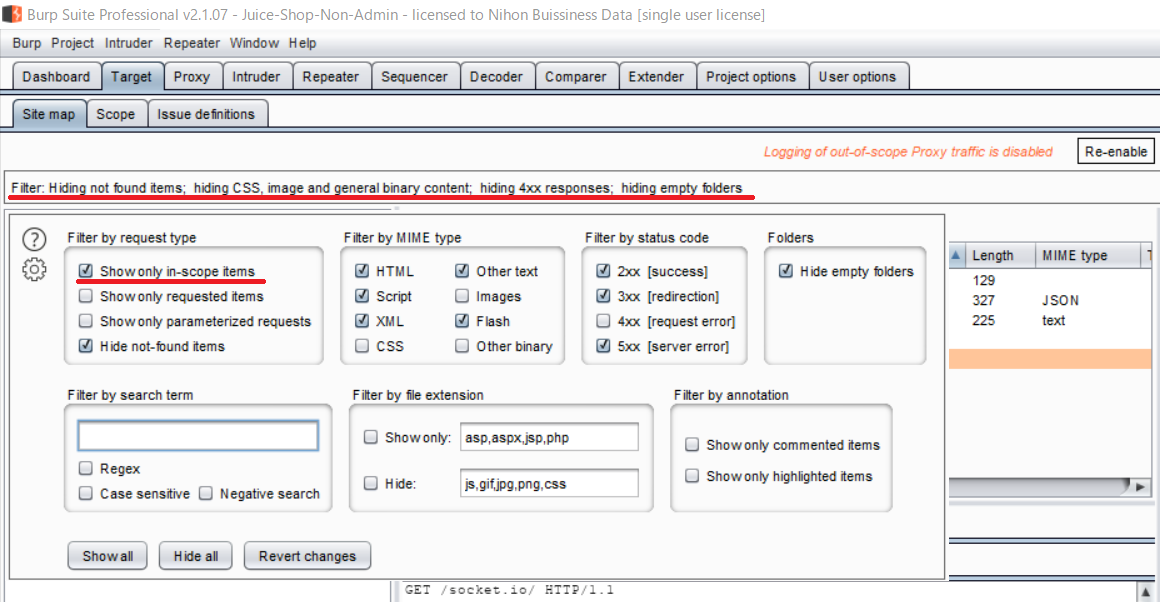Toggle 2xx [success] status checkbox
The width and height of the screenshot is (1160, 602).
tap(603, 271)
